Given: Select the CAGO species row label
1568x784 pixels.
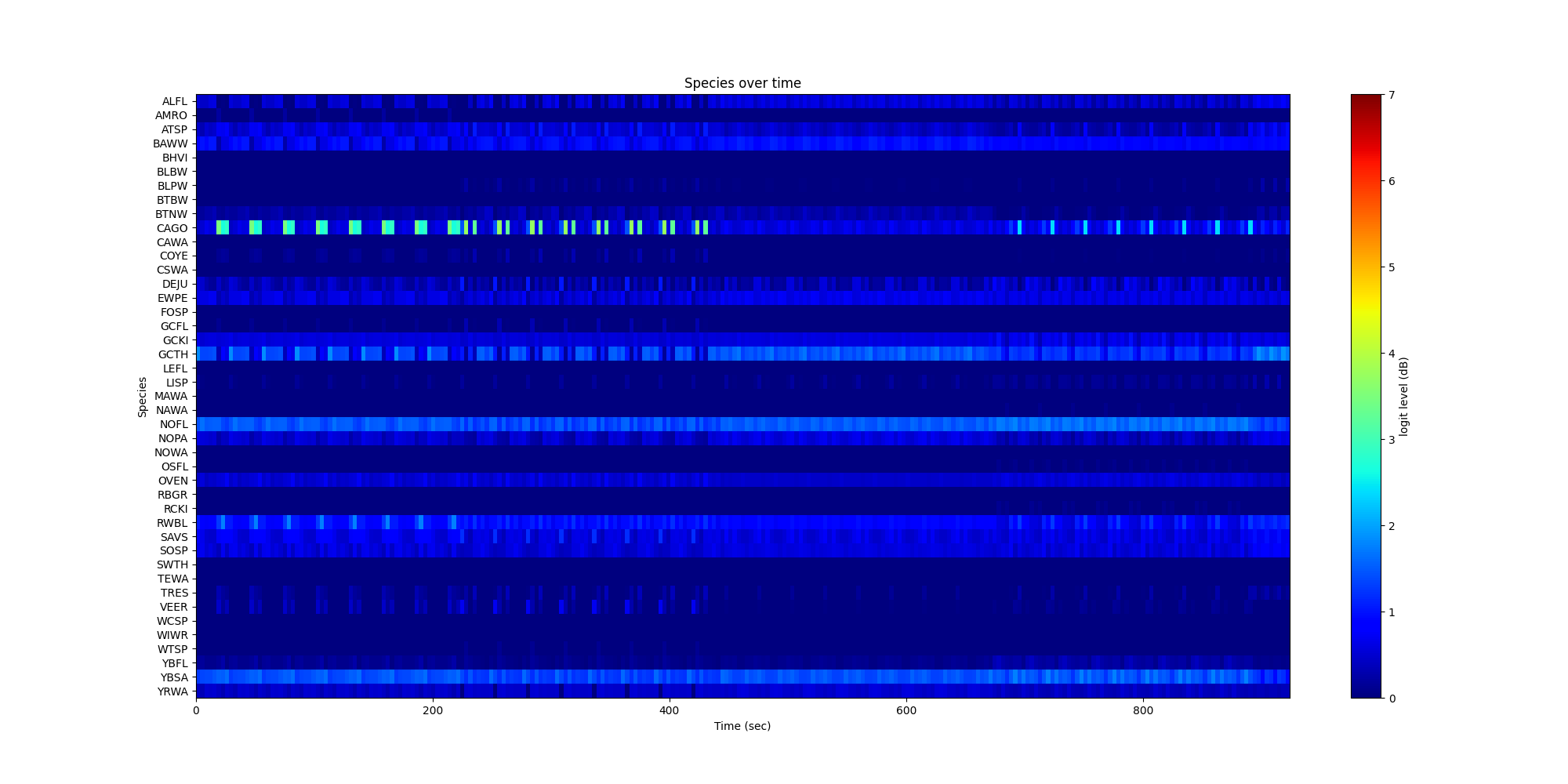Looking at the screenshot, I should (x=172, y=228).
